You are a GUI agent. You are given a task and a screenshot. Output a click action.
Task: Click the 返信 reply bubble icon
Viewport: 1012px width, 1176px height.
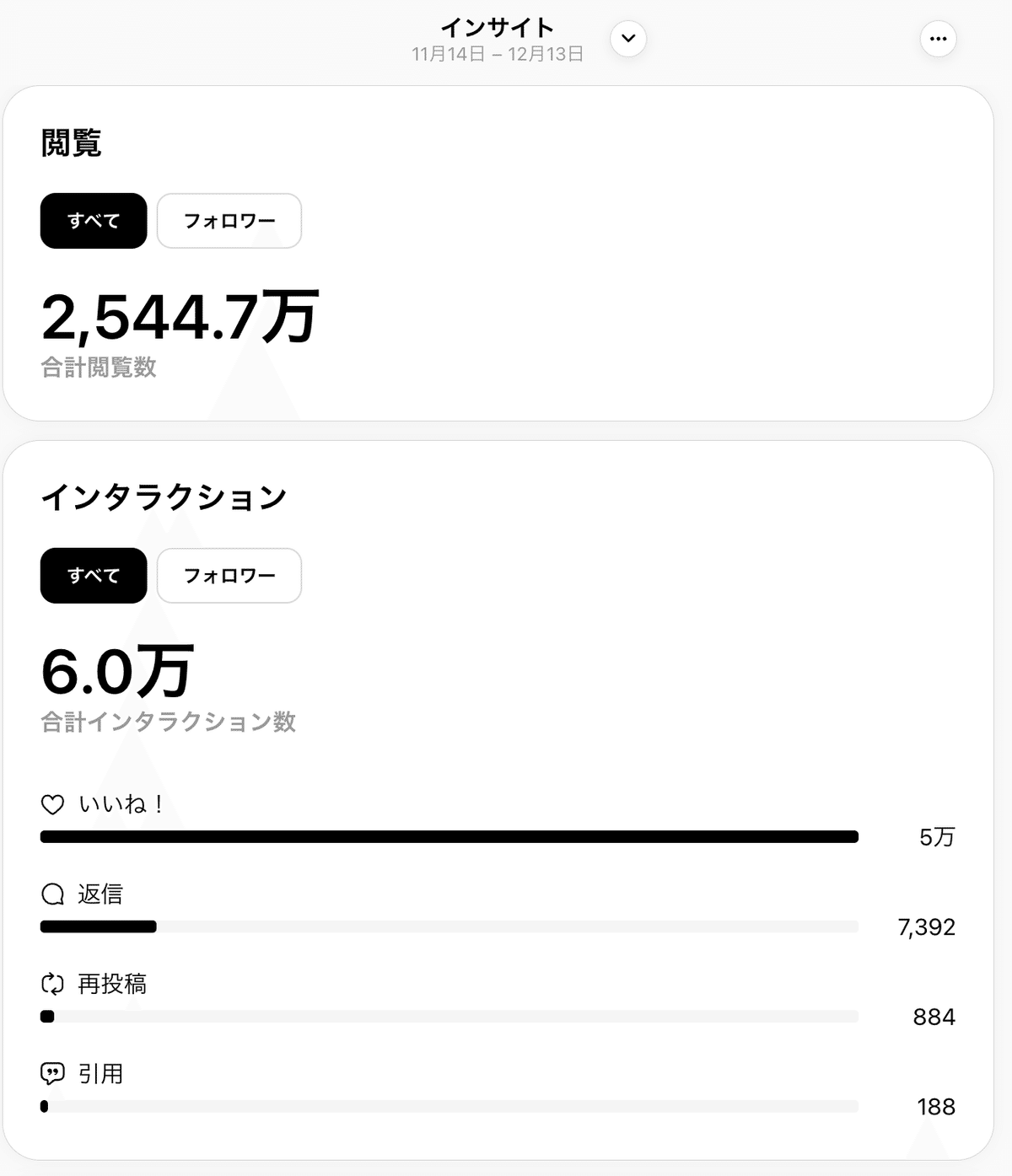coord(52,894)
